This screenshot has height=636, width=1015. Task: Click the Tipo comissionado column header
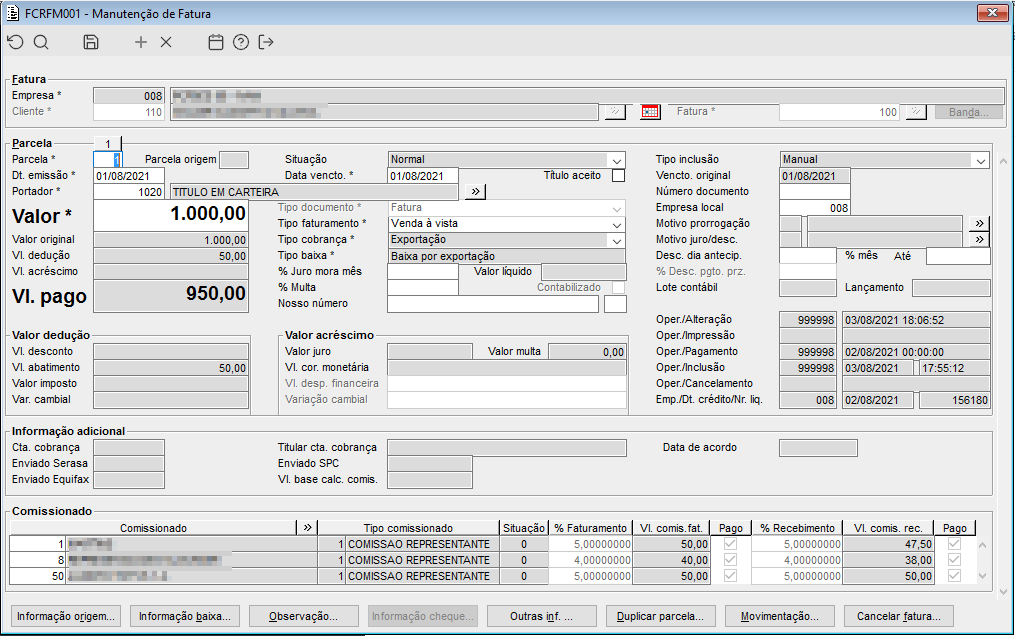408,527
